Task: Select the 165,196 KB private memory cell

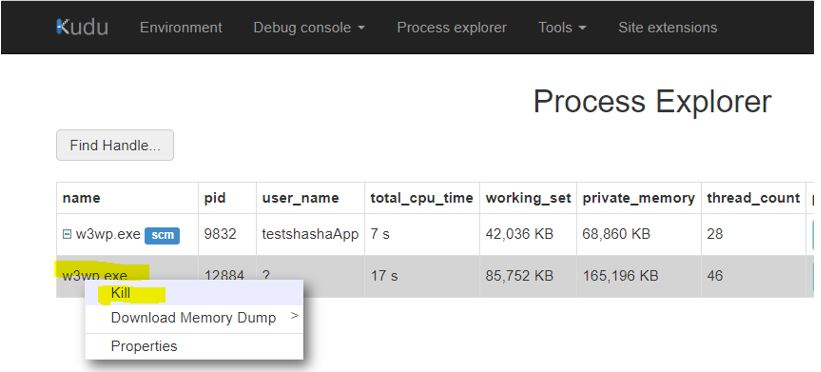Action: [638, 276]
